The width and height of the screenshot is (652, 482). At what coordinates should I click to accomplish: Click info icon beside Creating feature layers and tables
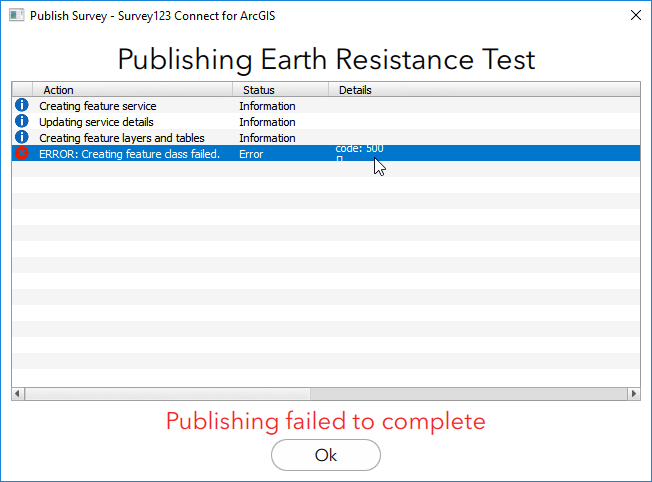22,137
